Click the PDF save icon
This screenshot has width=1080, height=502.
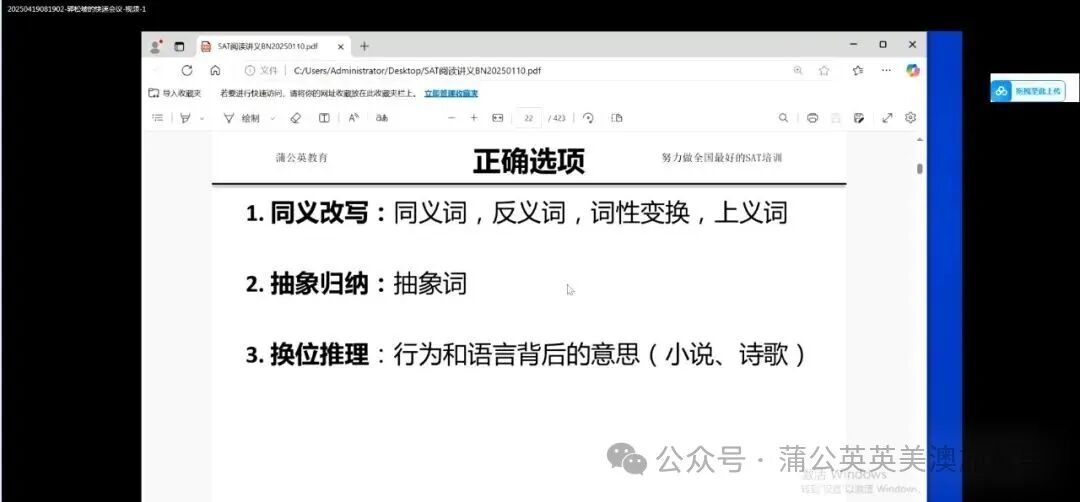click(835, 118)
